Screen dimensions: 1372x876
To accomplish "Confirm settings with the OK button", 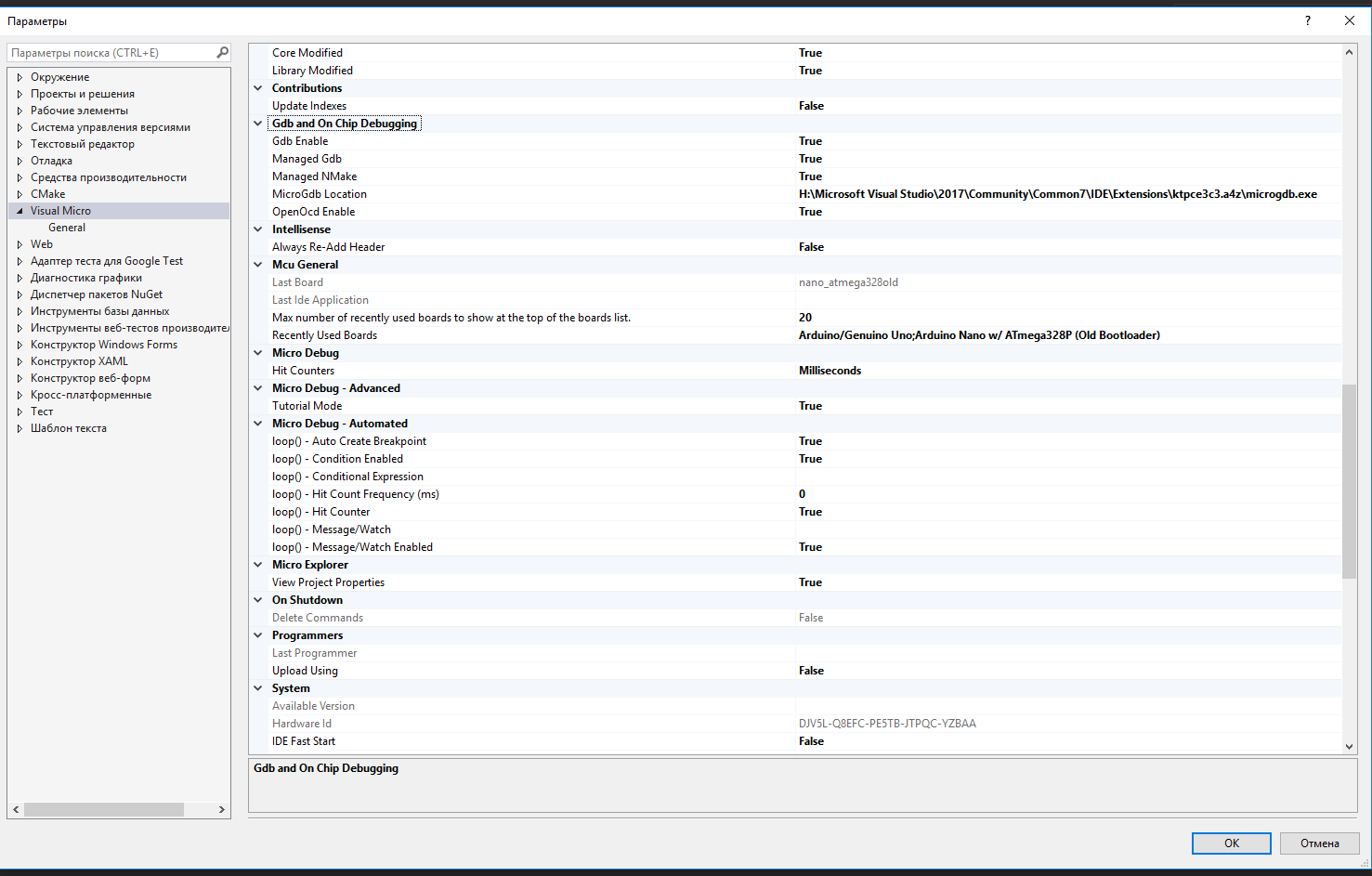I will click(1231, 843).
